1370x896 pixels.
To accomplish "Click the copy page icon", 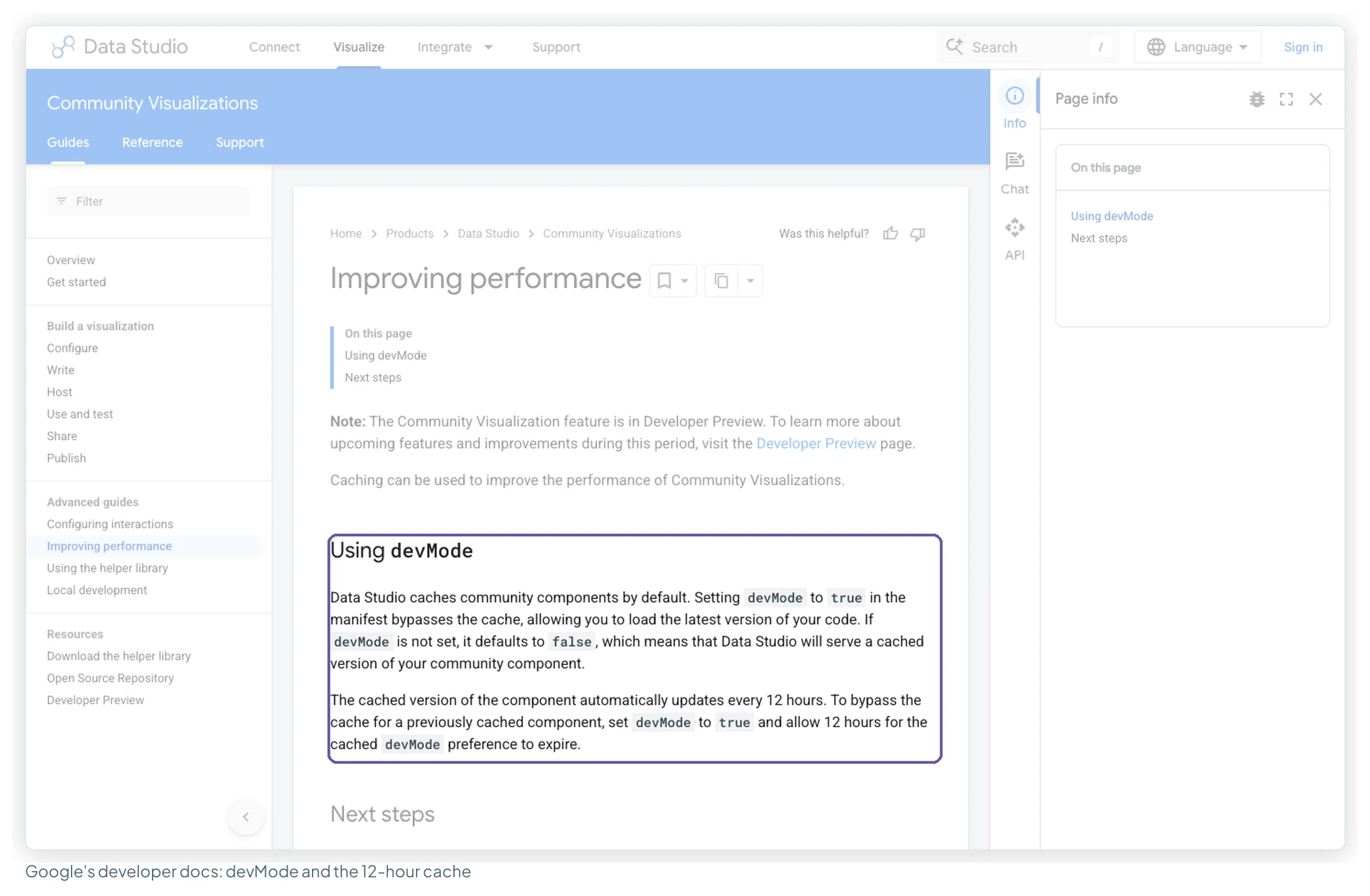I will pyautogui.click(x=721, y=281).
